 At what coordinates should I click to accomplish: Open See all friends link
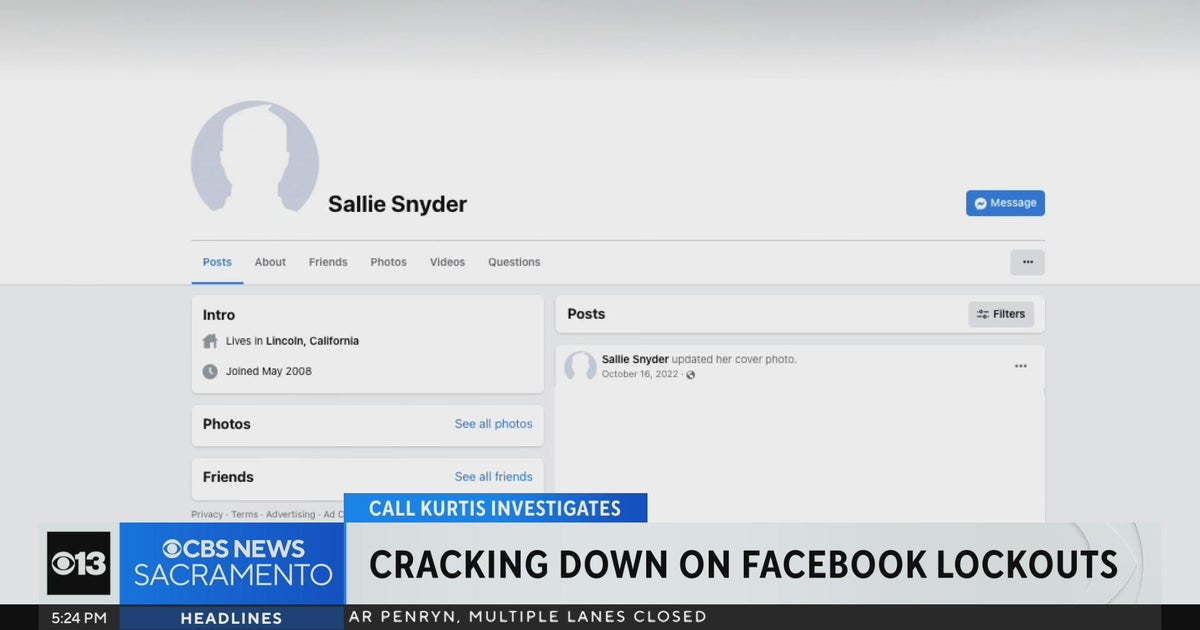pyautogui.click(x=493, y=476)
